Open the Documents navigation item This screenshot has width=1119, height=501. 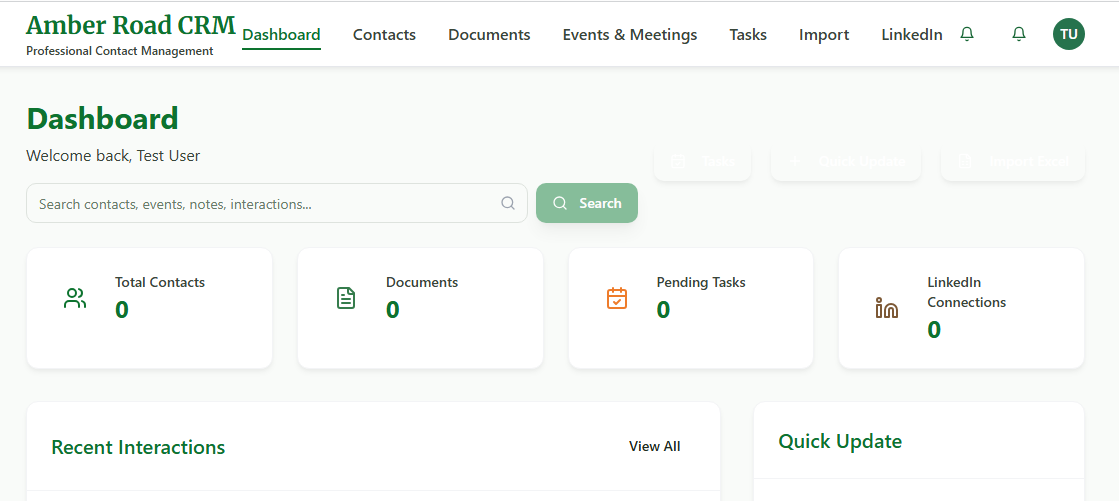point(489,34)
